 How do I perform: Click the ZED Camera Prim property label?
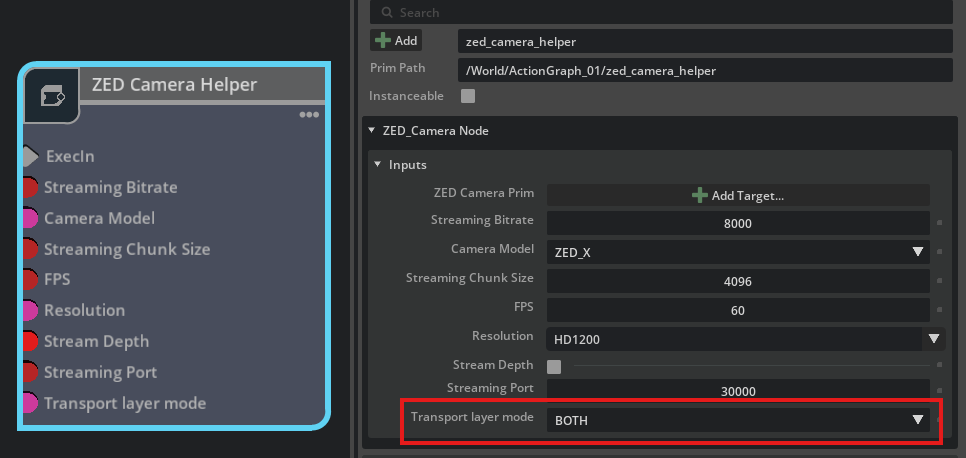[x=484, y=192]
